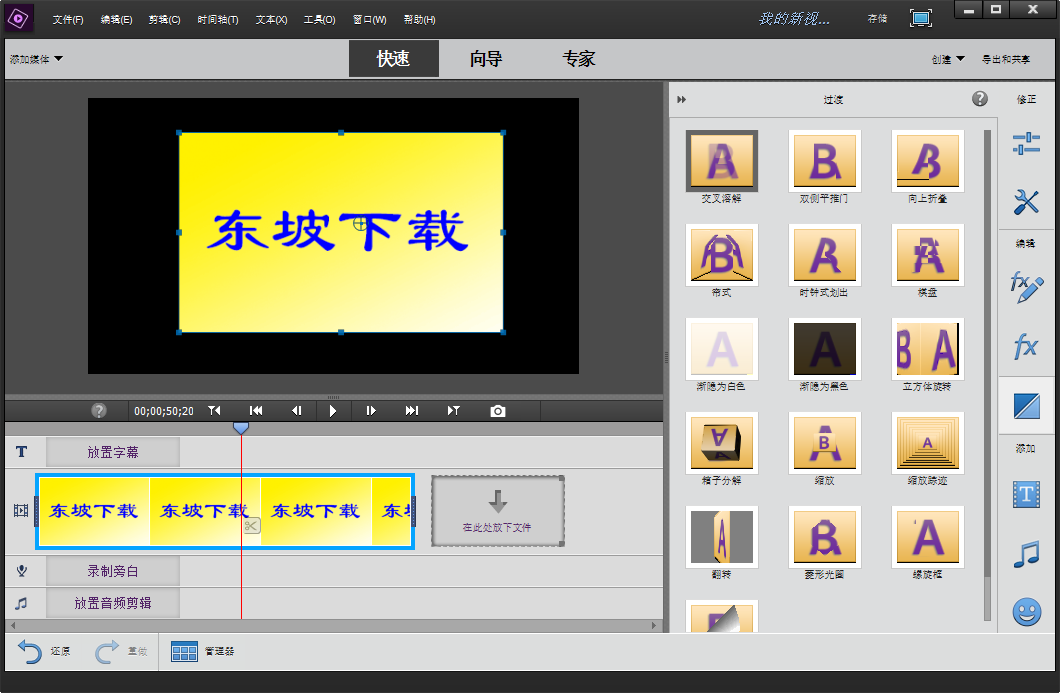
Task: Open the Applied Effects panel (fx pen icon)
Action: 1026,288
